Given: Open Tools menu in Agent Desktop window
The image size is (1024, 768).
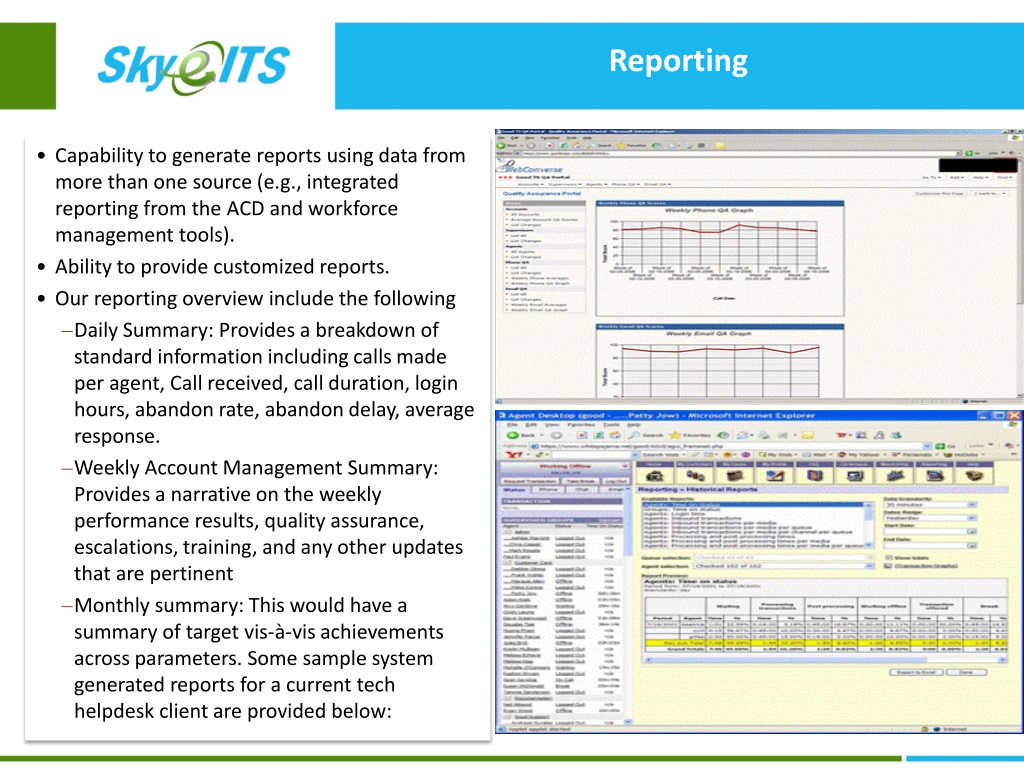Looking at the screenshot, I should [611, 425].
